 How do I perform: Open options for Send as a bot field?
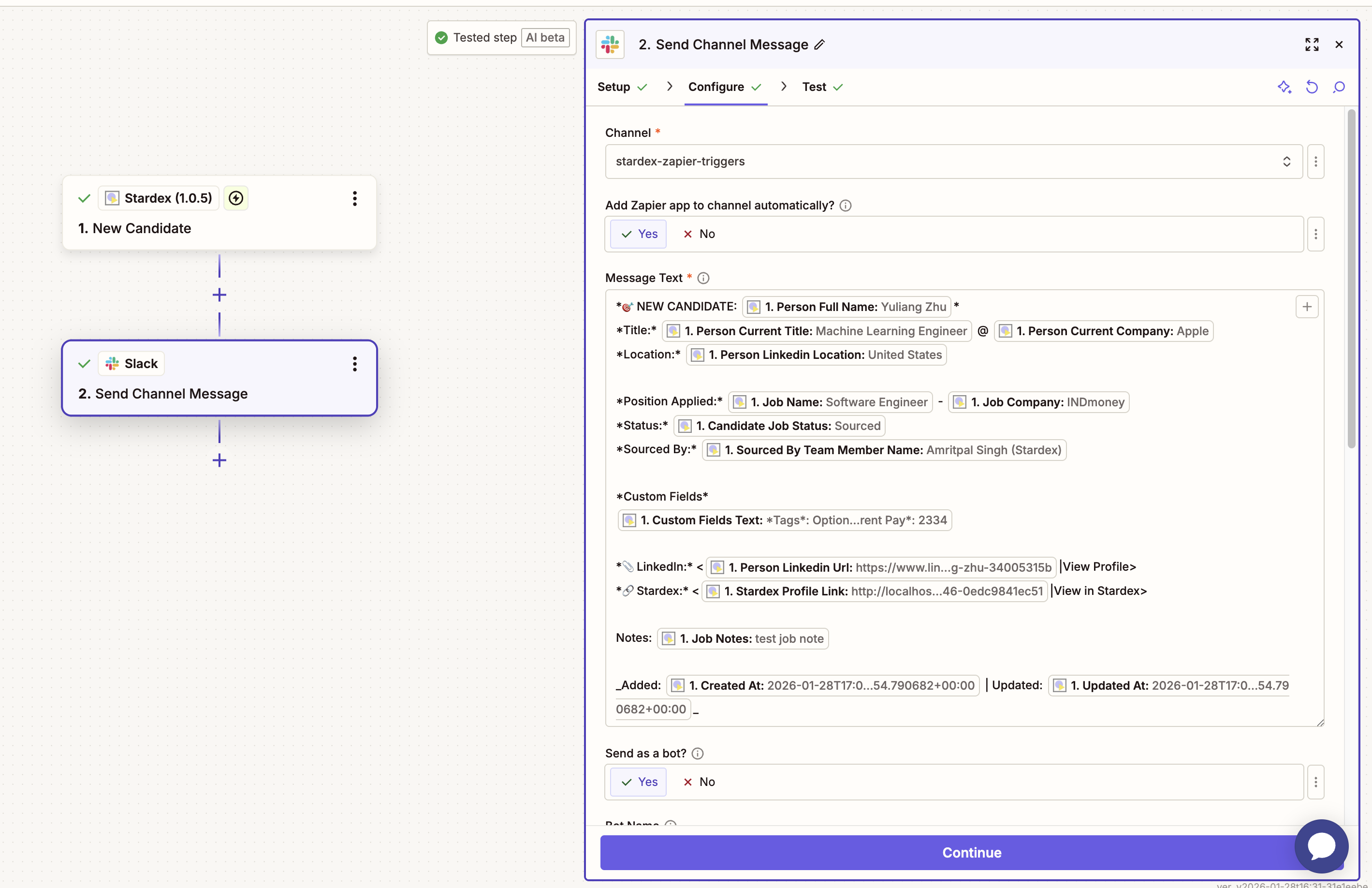tap(1315, 782)
